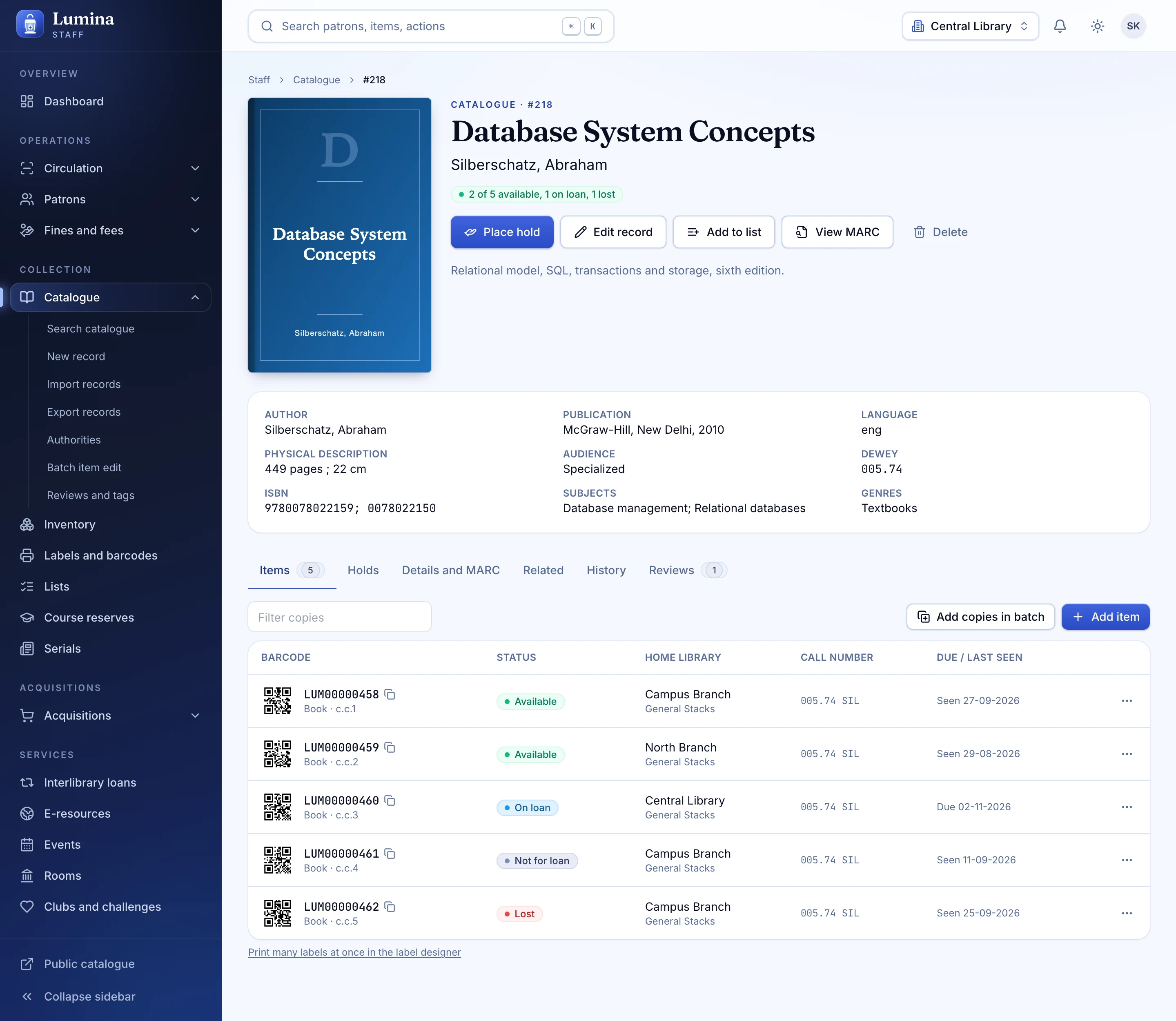Expand the Acquisitions menu

tap(111, 716)
